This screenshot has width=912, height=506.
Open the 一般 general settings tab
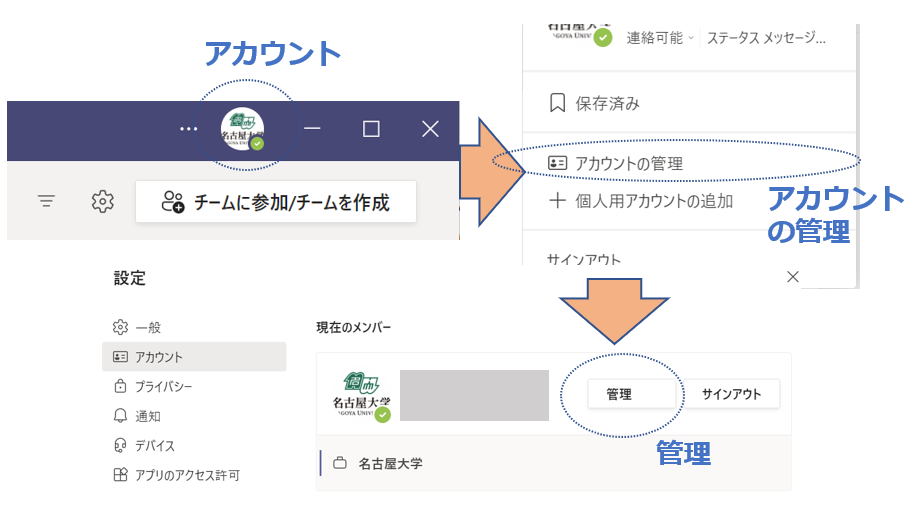(146, 327)
